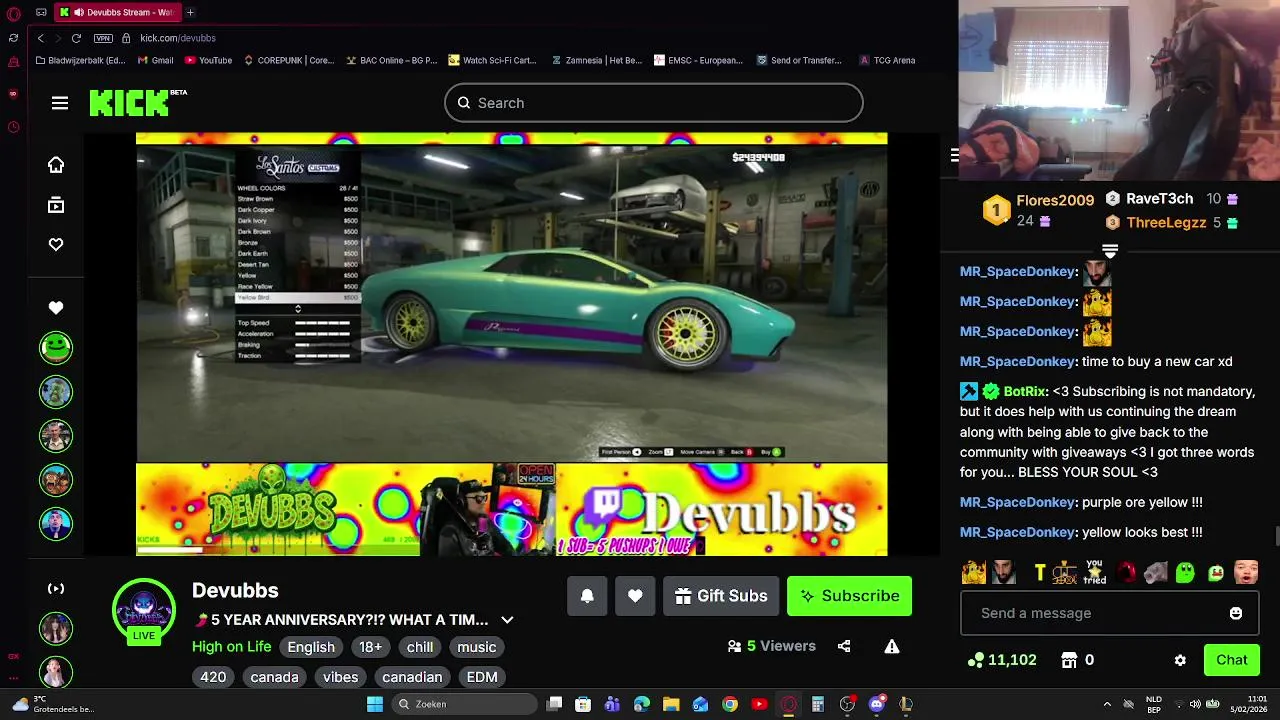Open the weather widget on taskbar
This screenshot has height=720, width=1280.
coord(55,704)
